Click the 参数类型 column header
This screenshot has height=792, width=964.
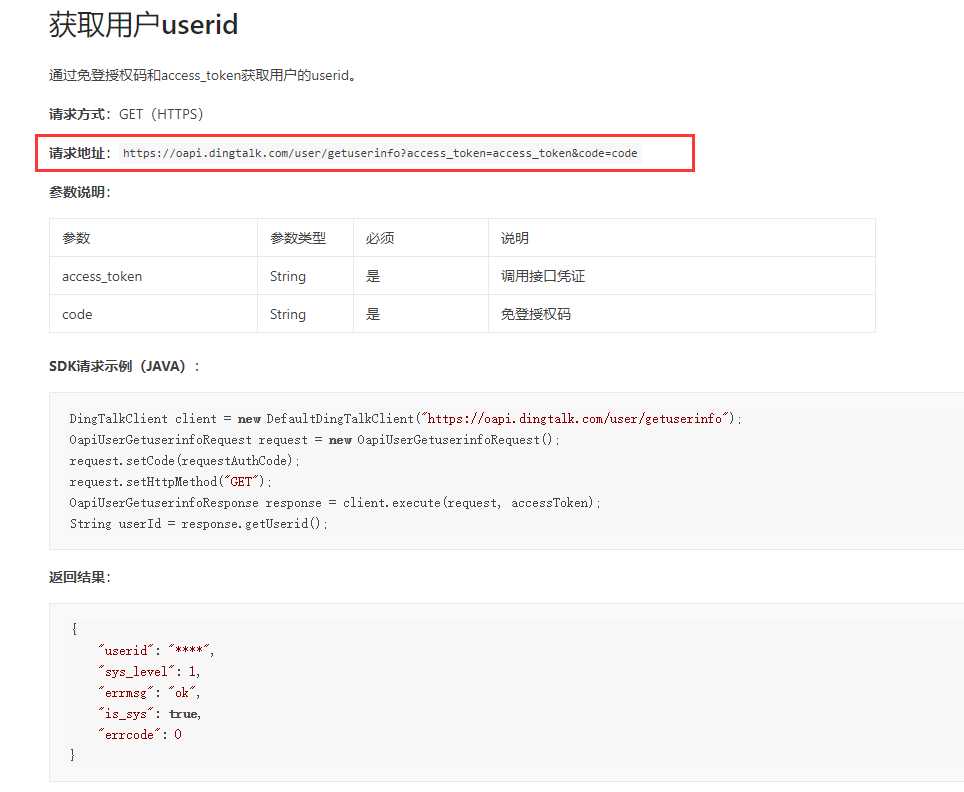coord(298,238)
